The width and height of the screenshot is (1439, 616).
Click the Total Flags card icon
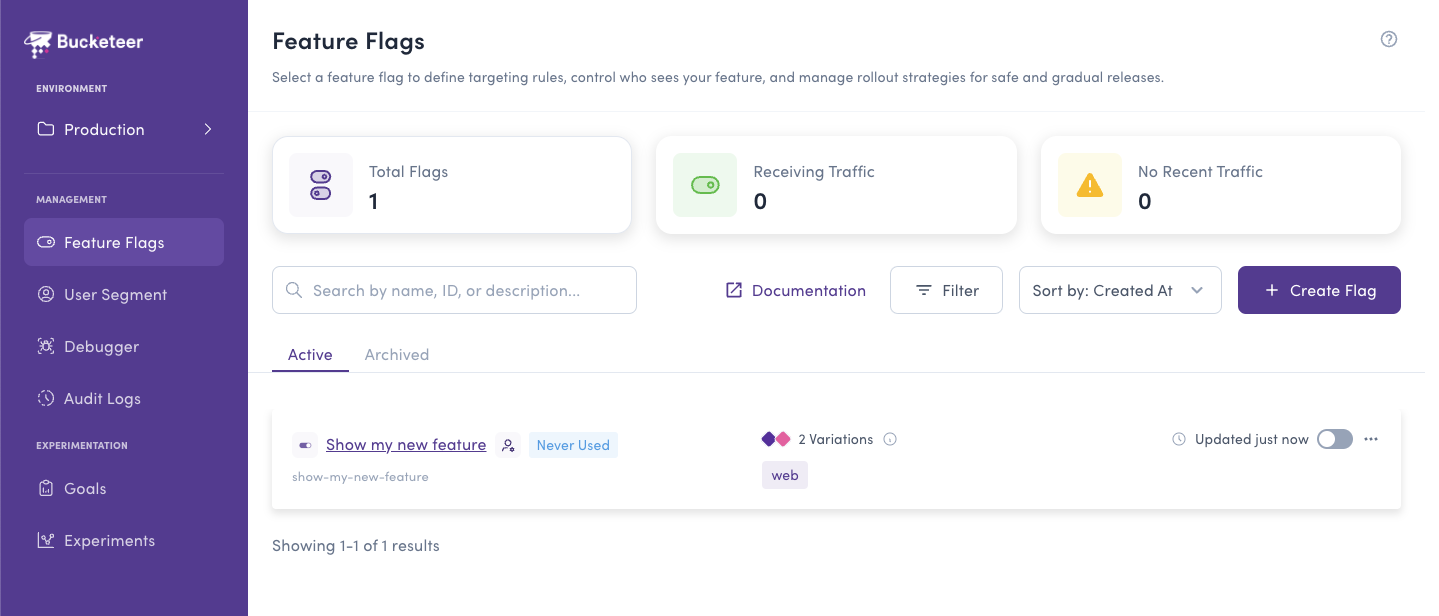[321, 185]
